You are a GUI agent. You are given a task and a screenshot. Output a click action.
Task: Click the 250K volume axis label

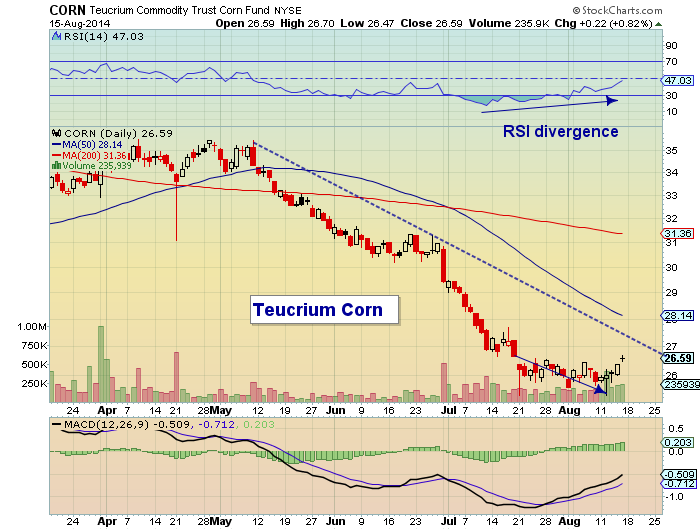click(34, 384)
